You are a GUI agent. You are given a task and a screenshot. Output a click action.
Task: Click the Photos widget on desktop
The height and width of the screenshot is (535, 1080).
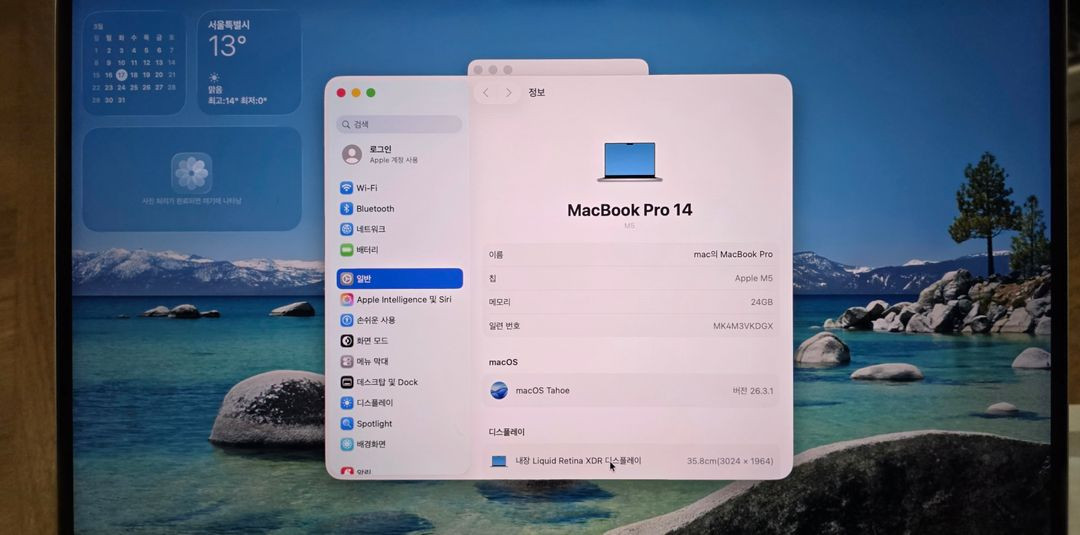tap(192, 179)
